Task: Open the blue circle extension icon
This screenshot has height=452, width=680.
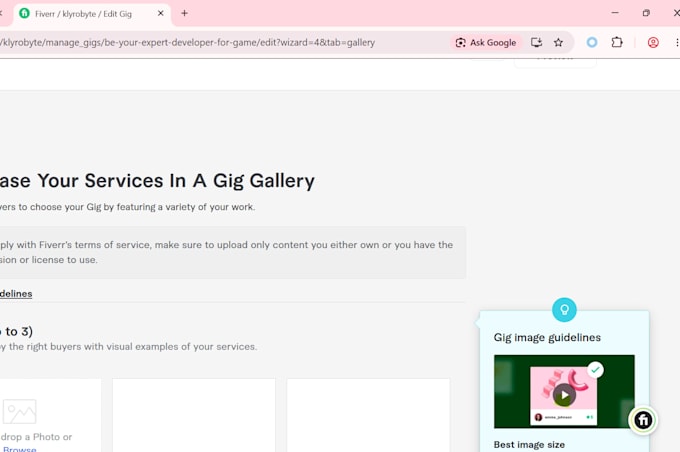Action: [592, 42]
